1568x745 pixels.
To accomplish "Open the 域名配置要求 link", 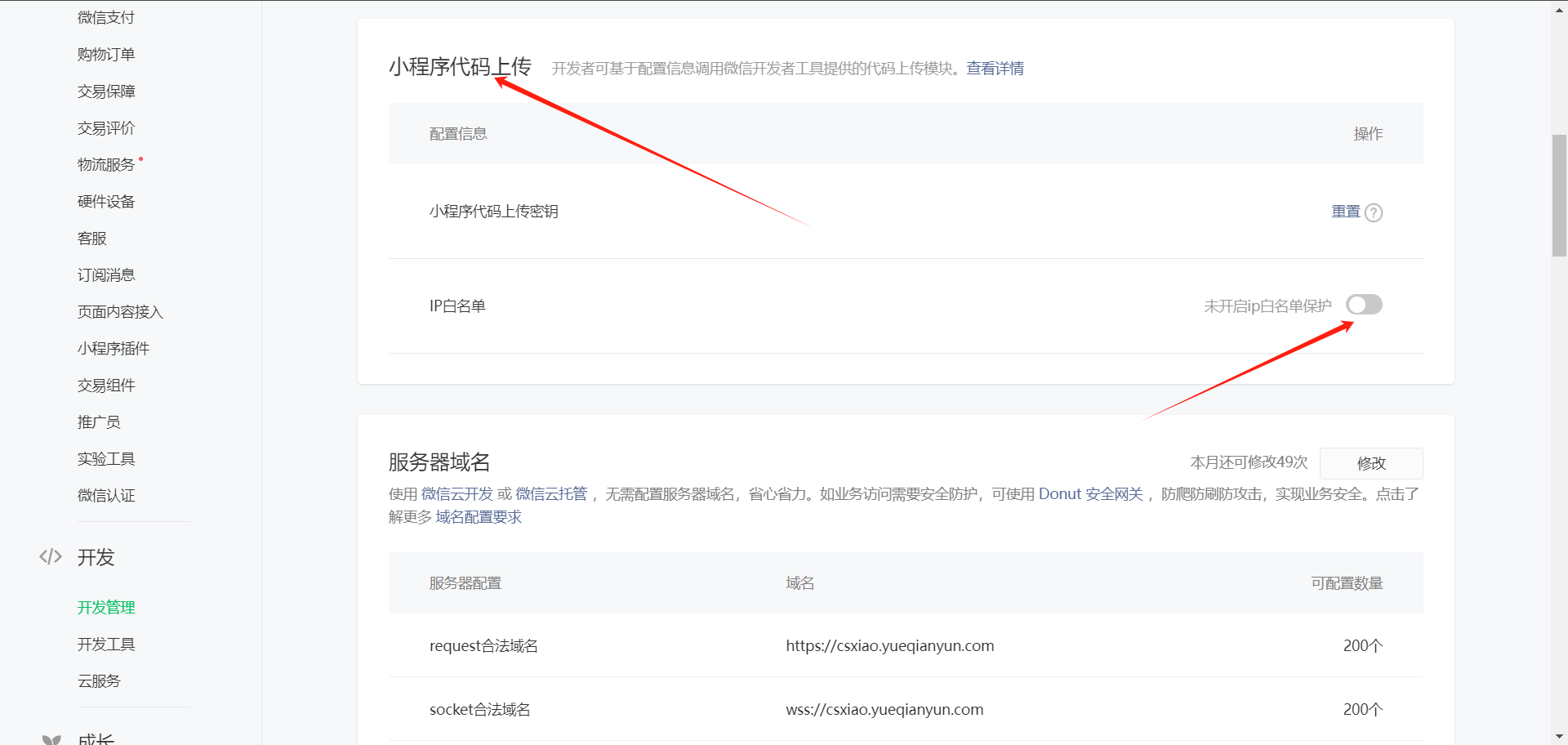I will coord(479,517).
